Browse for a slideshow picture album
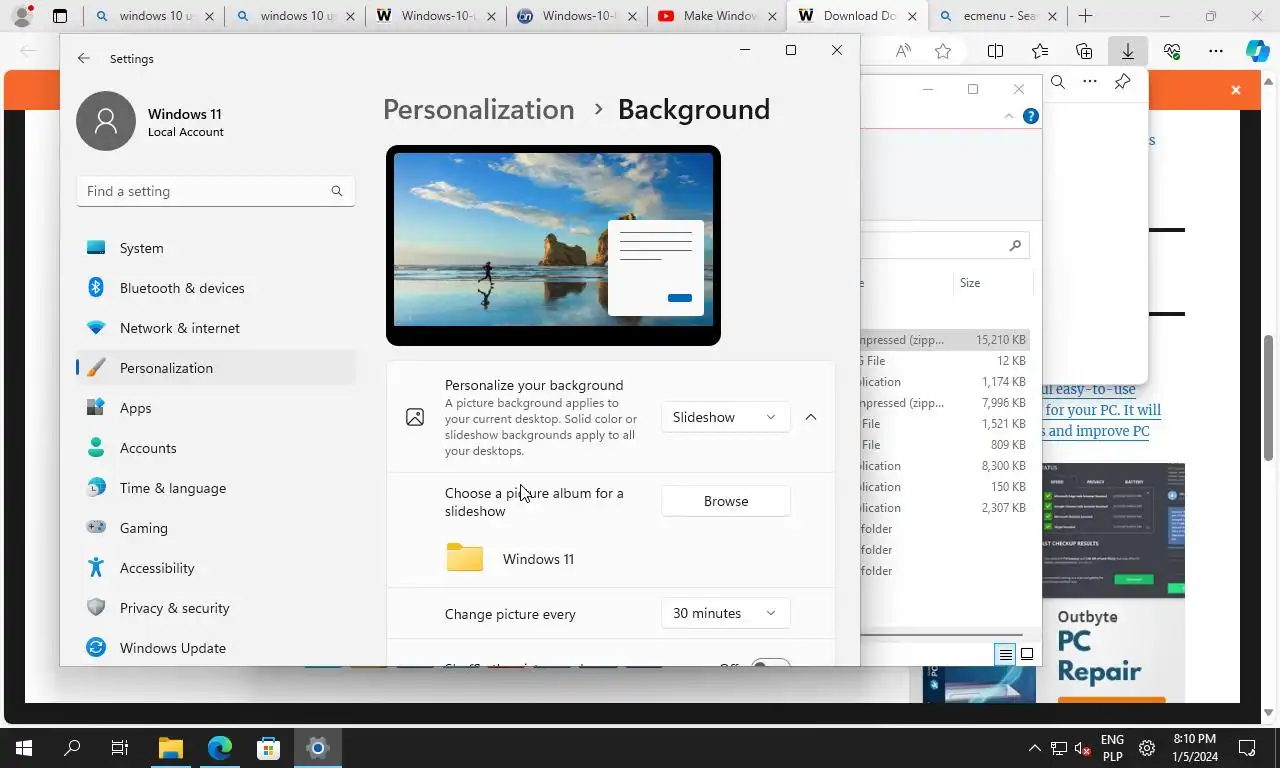Image resolution: width=1280 pixels, height=768 pixels. (726, 501)
